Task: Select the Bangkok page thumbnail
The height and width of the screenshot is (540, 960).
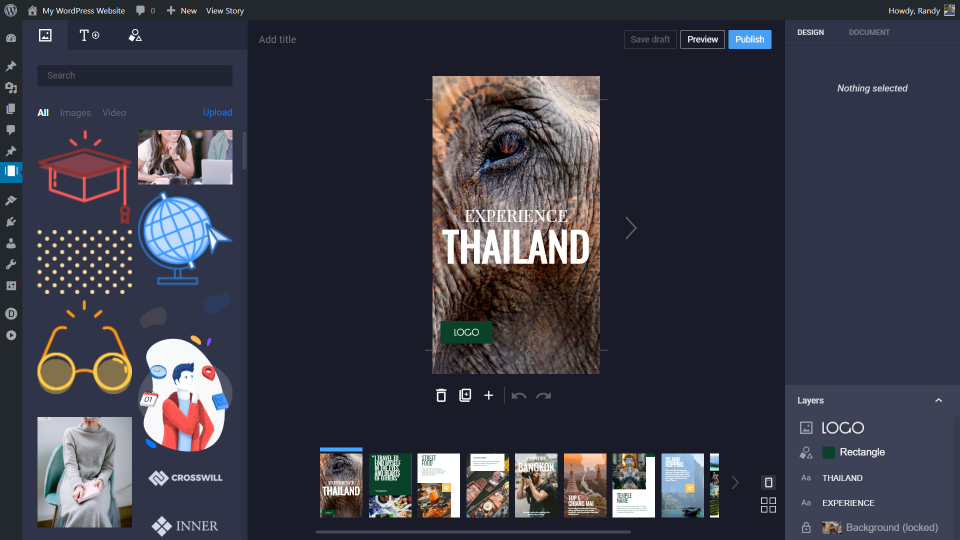Action: (536, 485)
